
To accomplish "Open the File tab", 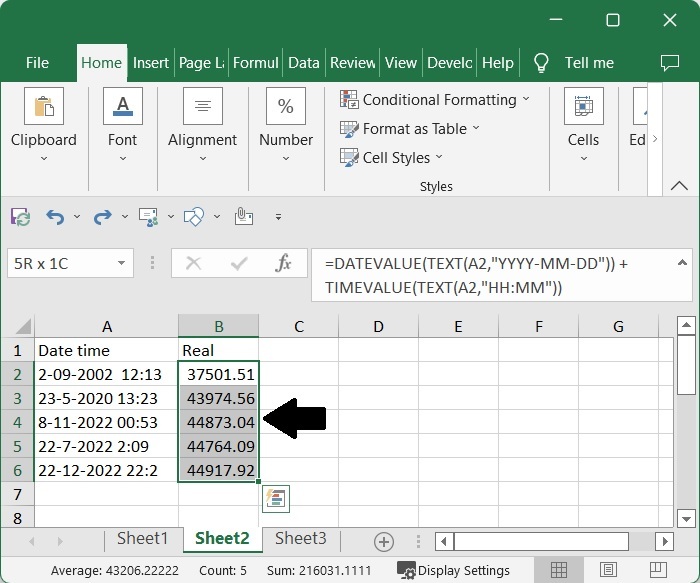I will click(37, 63).
